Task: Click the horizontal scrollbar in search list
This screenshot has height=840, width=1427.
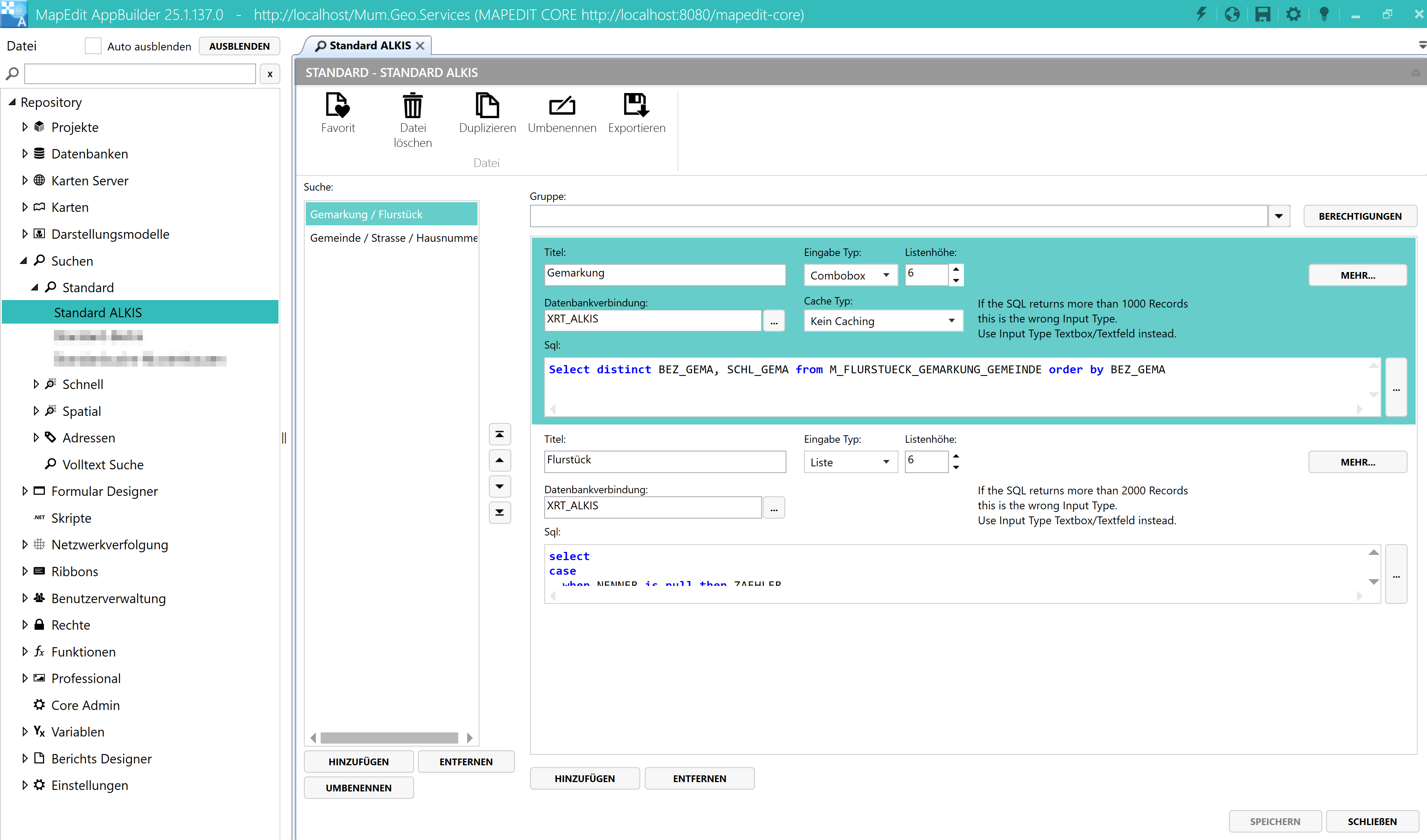Action: [x=389, y=738]
